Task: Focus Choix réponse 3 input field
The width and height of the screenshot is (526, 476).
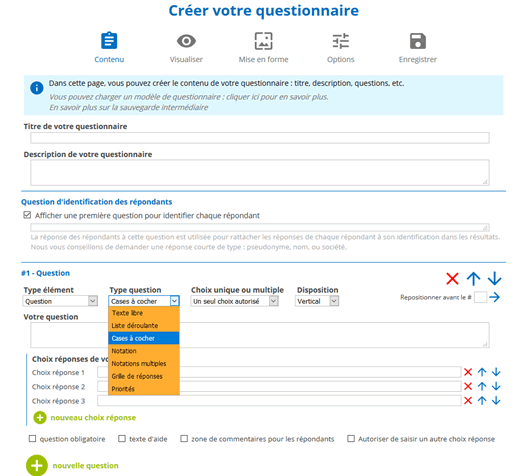Action: [279, 401]
